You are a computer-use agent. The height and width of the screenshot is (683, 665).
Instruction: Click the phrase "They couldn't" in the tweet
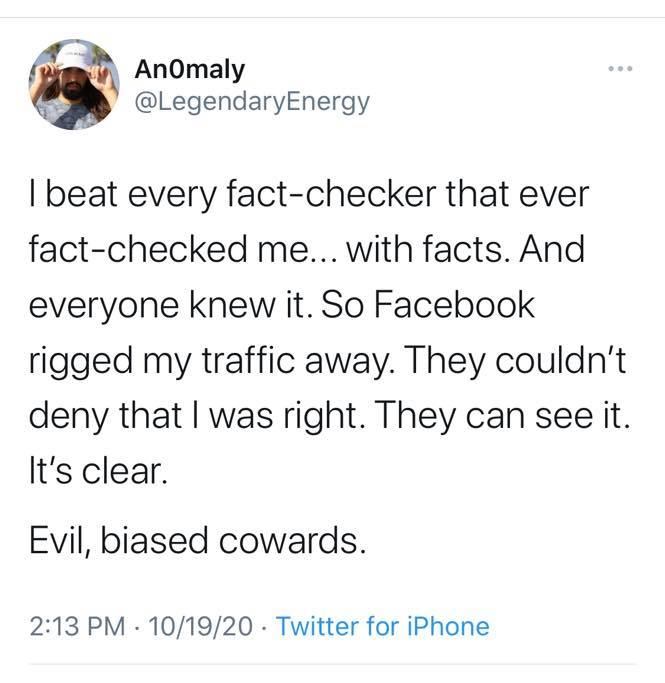click(x=526, y=361)
